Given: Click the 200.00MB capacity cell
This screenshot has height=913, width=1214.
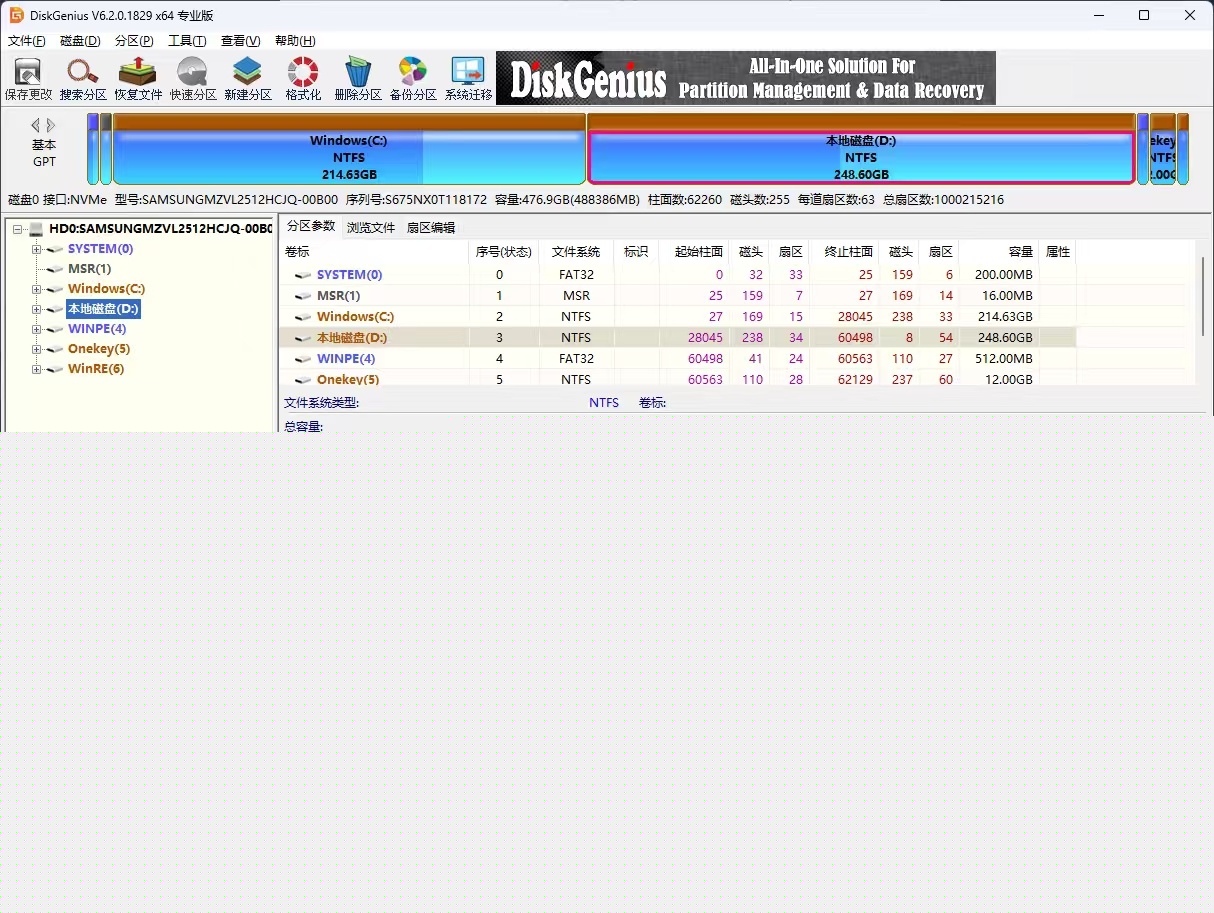Looking at the screenshot, I should coord(1004,275).
